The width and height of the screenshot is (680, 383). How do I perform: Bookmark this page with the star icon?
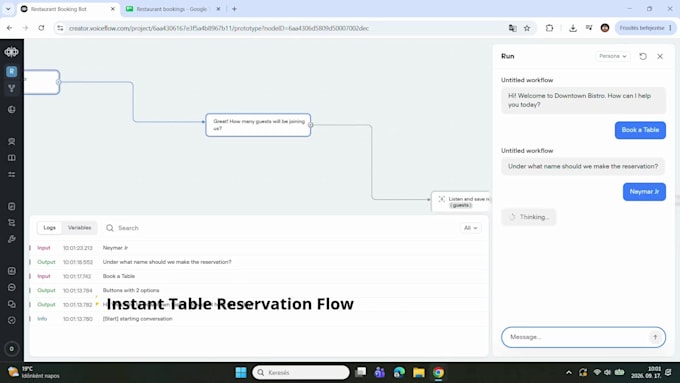[x=527, y=28]
